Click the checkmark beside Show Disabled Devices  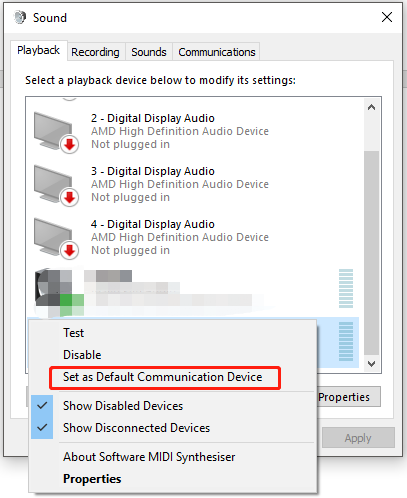click(42, 406)
